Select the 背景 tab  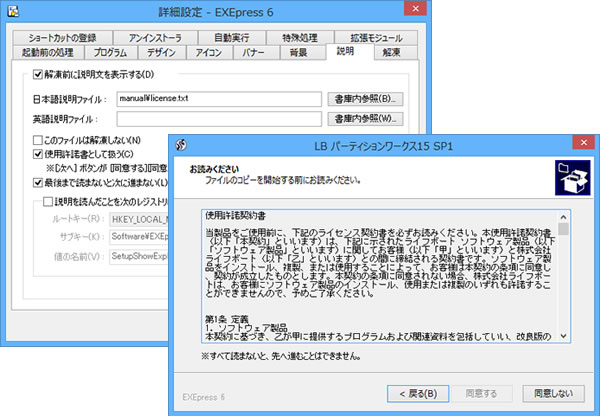[302, 52]
